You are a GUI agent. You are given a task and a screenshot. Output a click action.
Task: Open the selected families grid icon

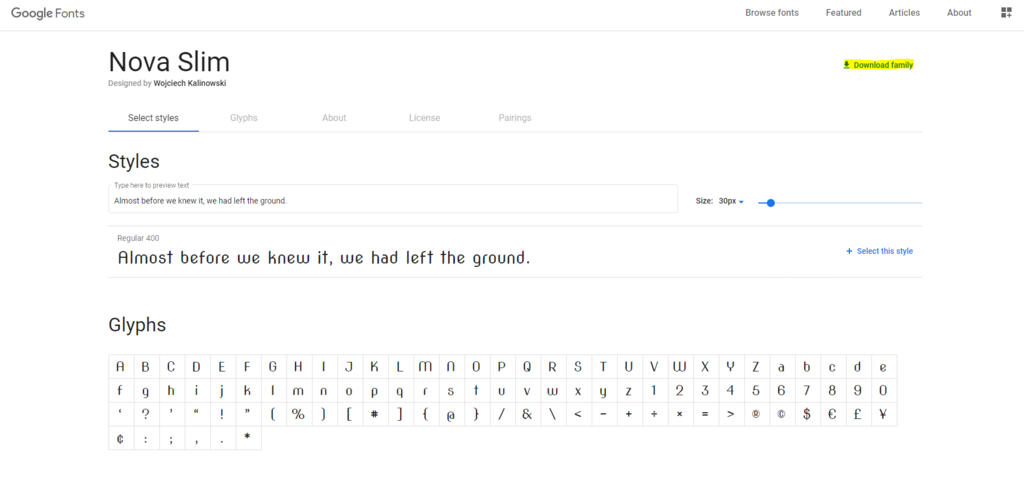[1006, 12]
